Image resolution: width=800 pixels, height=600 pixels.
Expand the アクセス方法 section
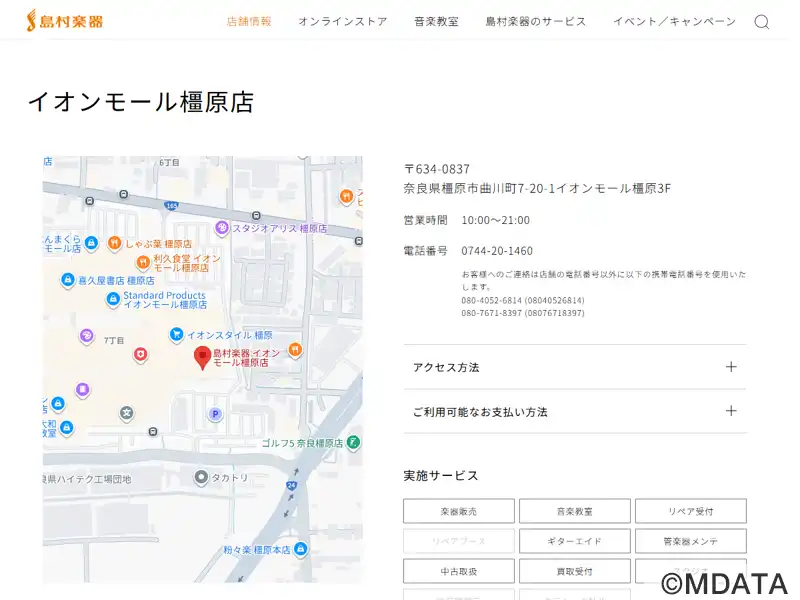575,367
